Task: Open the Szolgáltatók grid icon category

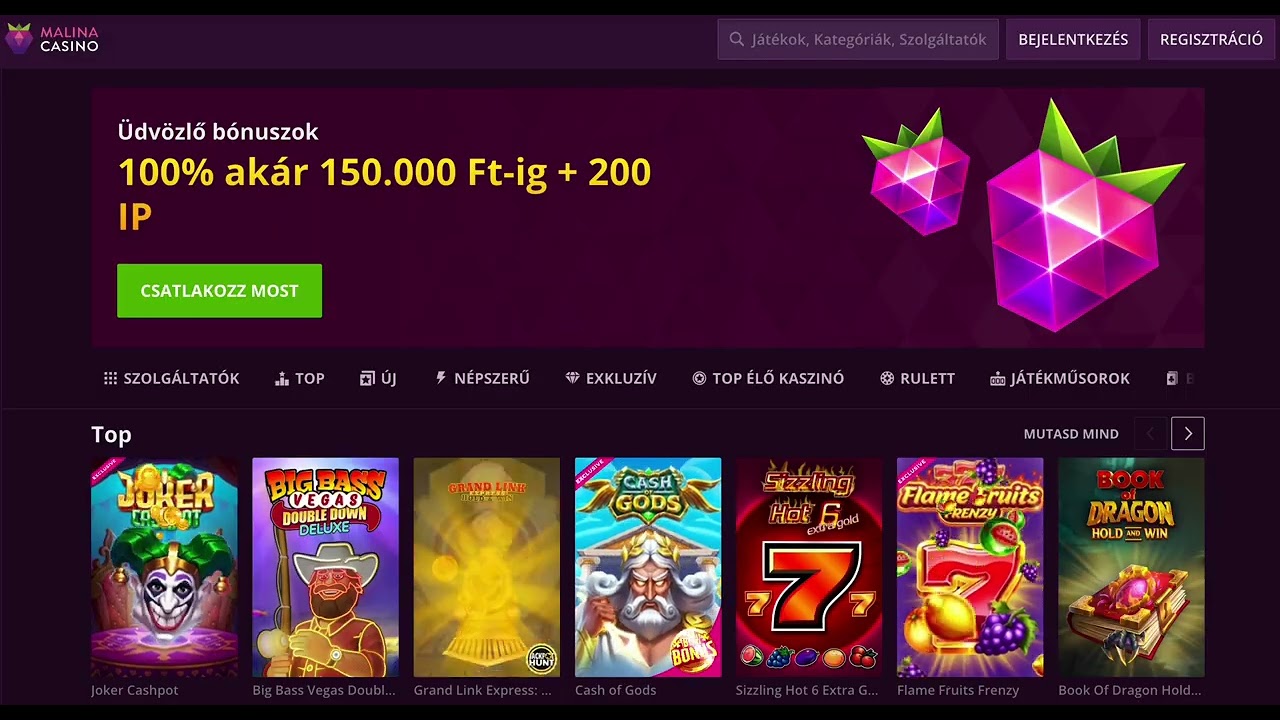Action: pos(111,378)
